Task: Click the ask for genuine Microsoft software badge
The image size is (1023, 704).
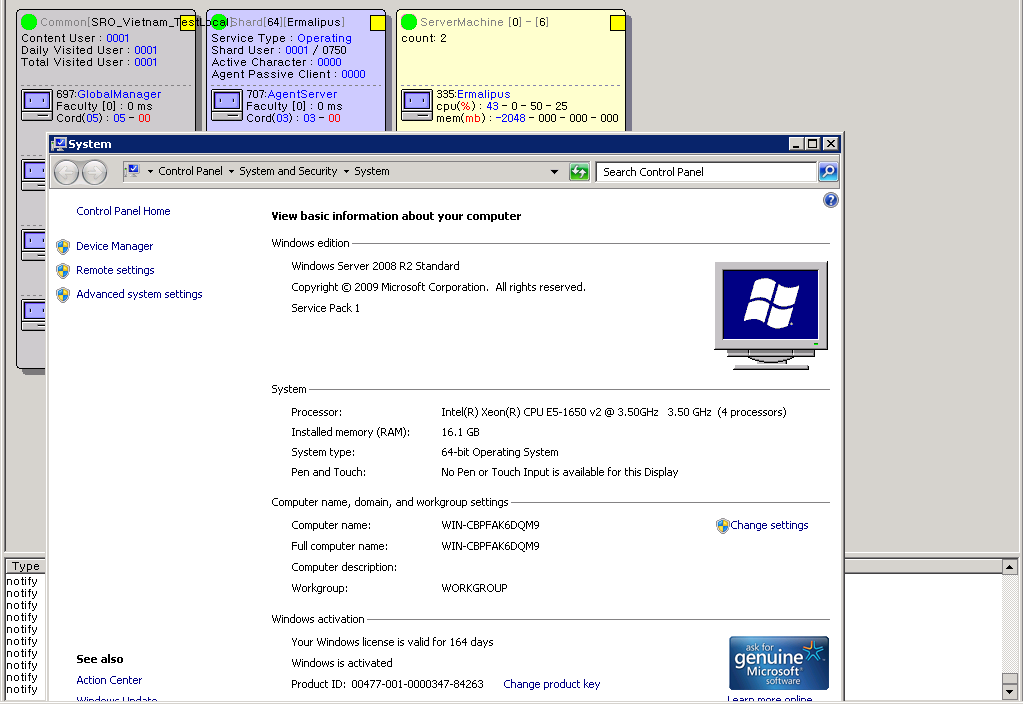Action: pyautogui.click(x=778, y=663)
